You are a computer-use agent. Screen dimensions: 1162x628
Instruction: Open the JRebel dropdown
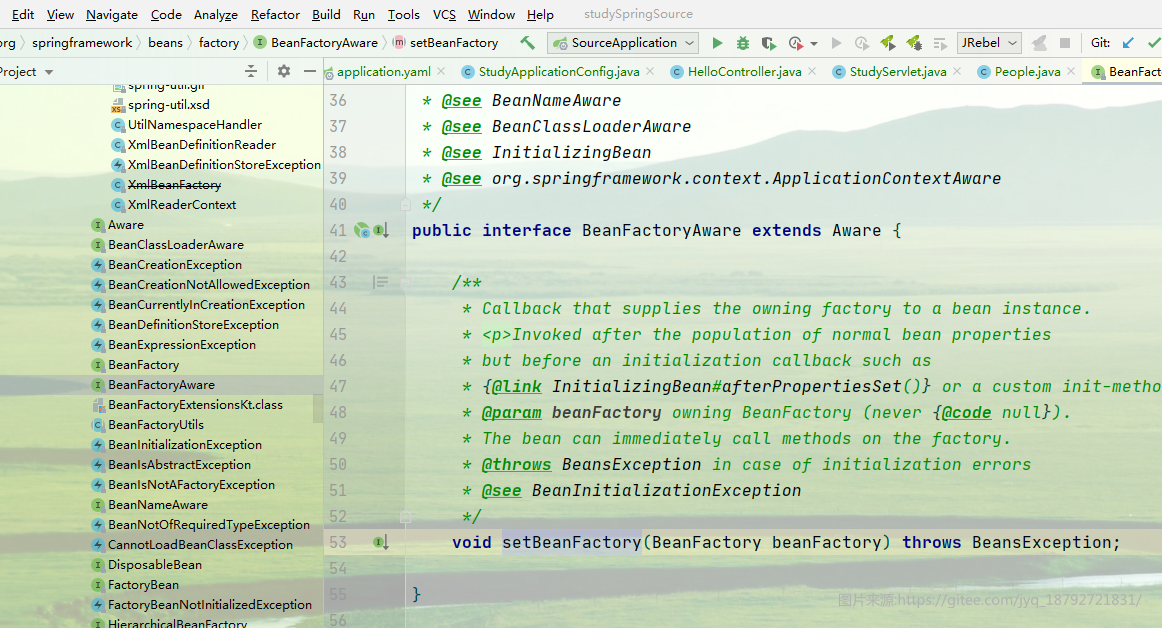pos(989,43)
